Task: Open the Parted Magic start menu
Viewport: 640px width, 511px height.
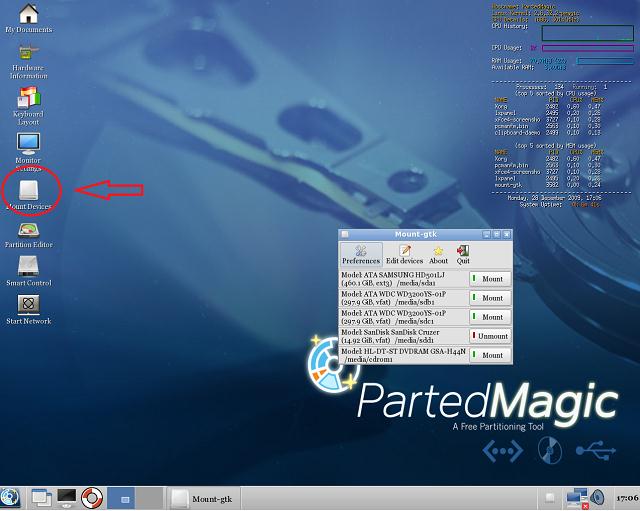Action: 11,496
